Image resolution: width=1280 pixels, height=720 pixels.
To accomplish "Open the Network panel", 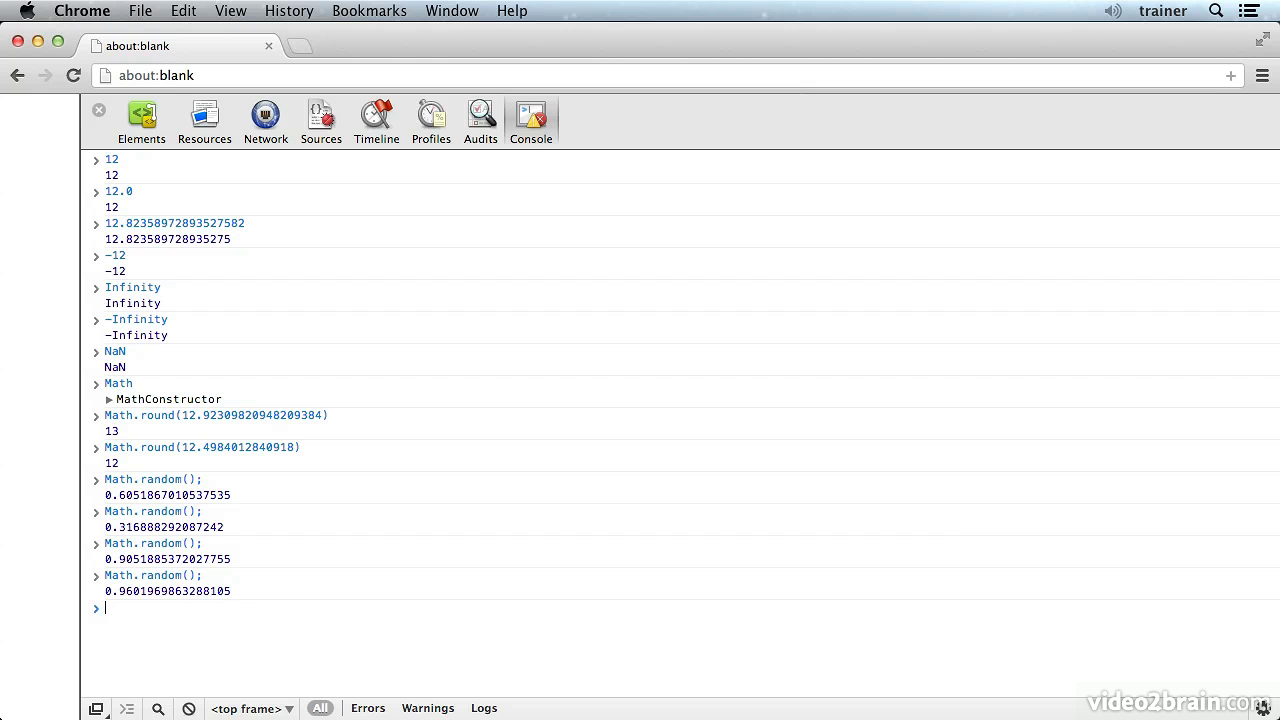I will click(266, 122).
